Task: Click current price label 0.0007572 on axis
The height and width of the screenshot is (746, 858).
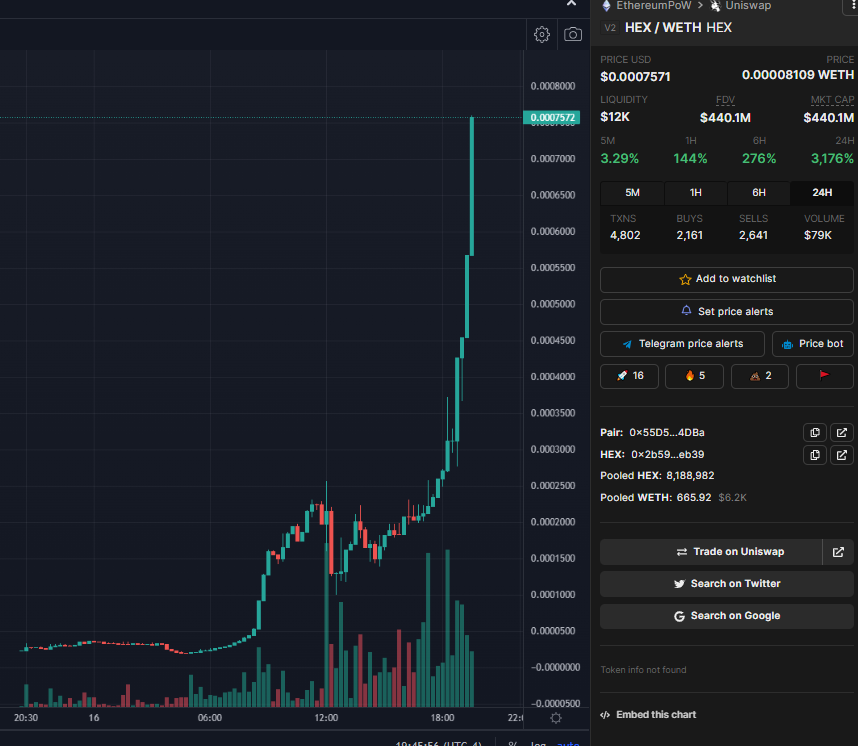Action: (x=552, y=118)
